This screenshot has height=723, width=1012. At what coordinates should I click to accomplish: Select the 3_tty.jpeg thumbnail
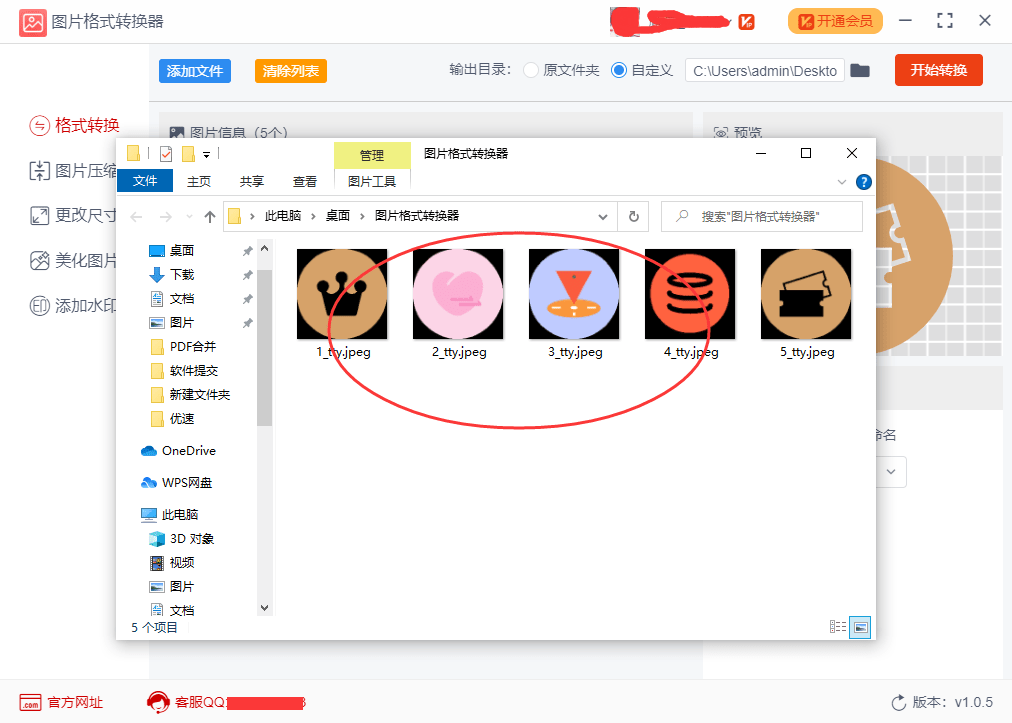pos(573,293)
